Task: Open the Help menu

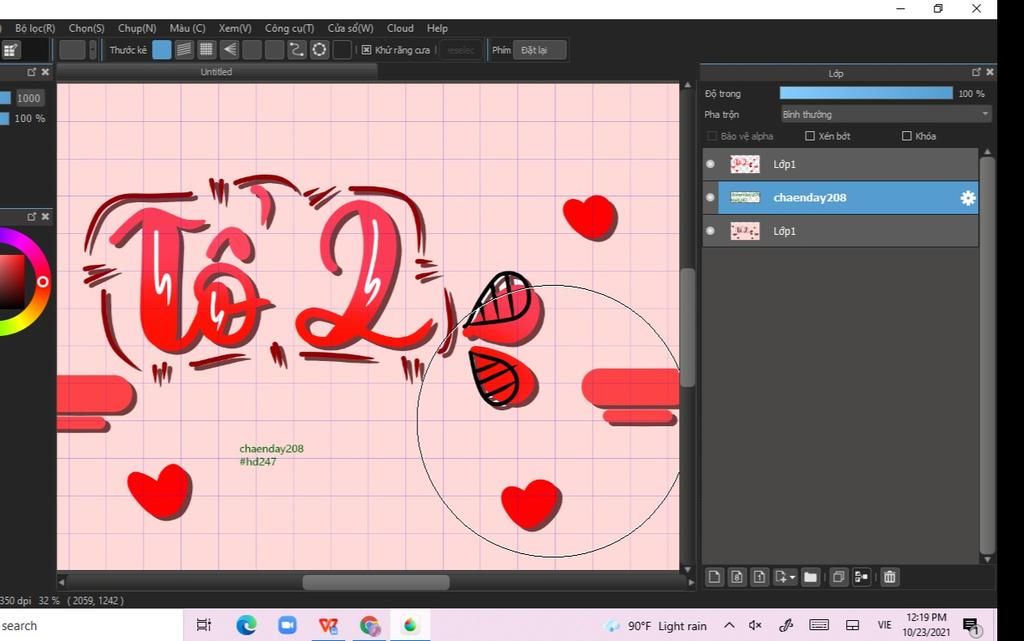Action: (438, 28)
